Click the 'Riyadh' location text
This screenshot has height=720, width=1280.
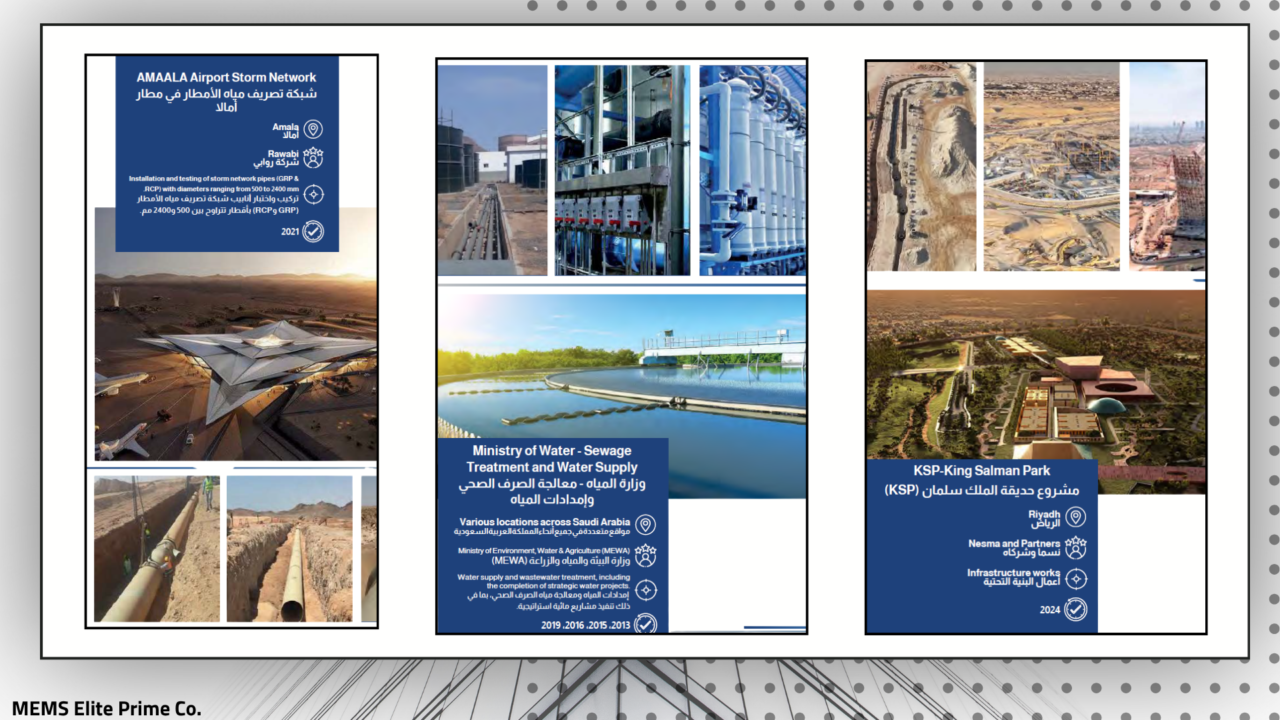coord(1043,513)
